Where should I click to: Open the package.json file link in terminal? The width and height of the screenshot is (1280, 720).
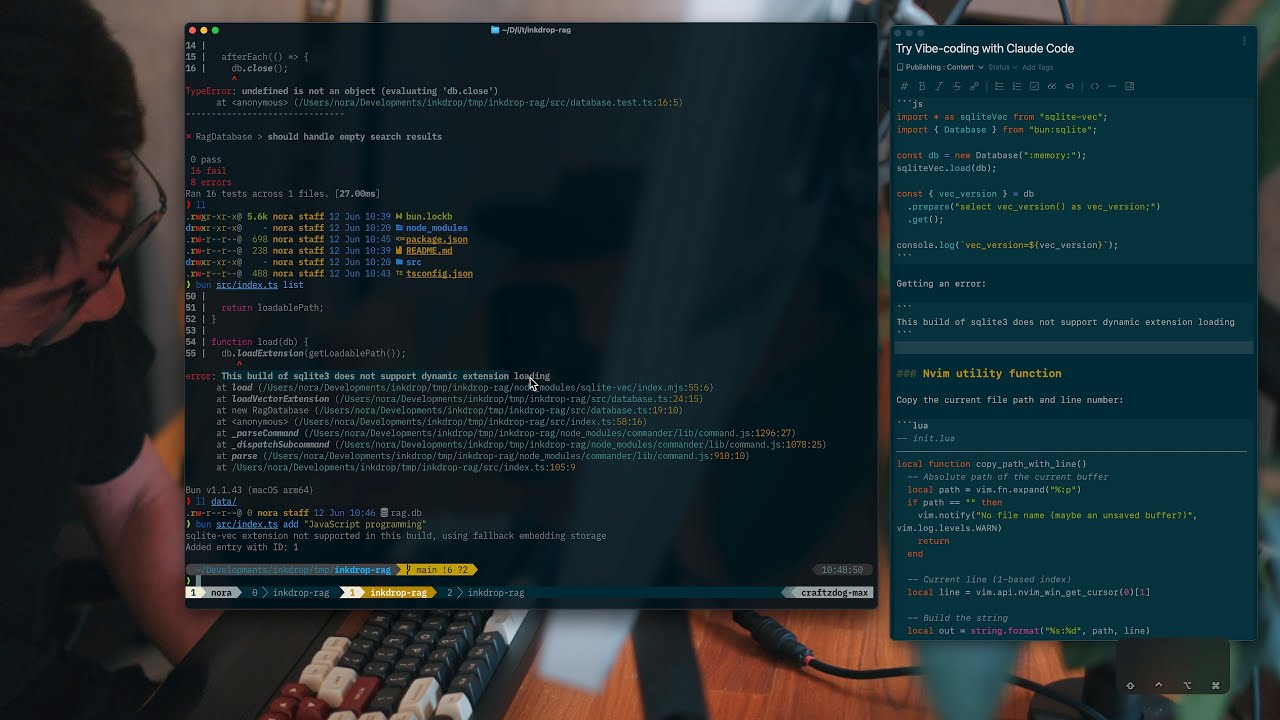point(437,240)
